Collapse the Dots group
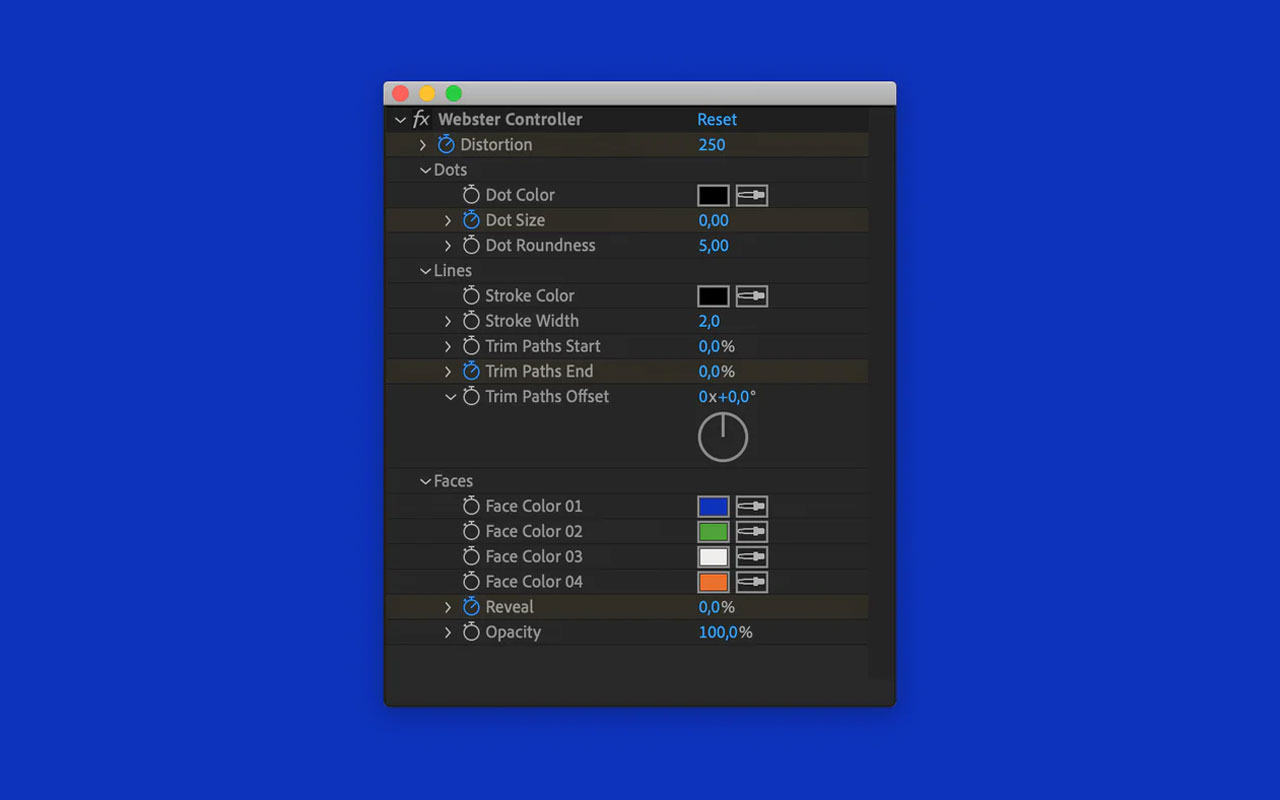1280x800 pixels. tap(424, 170)
